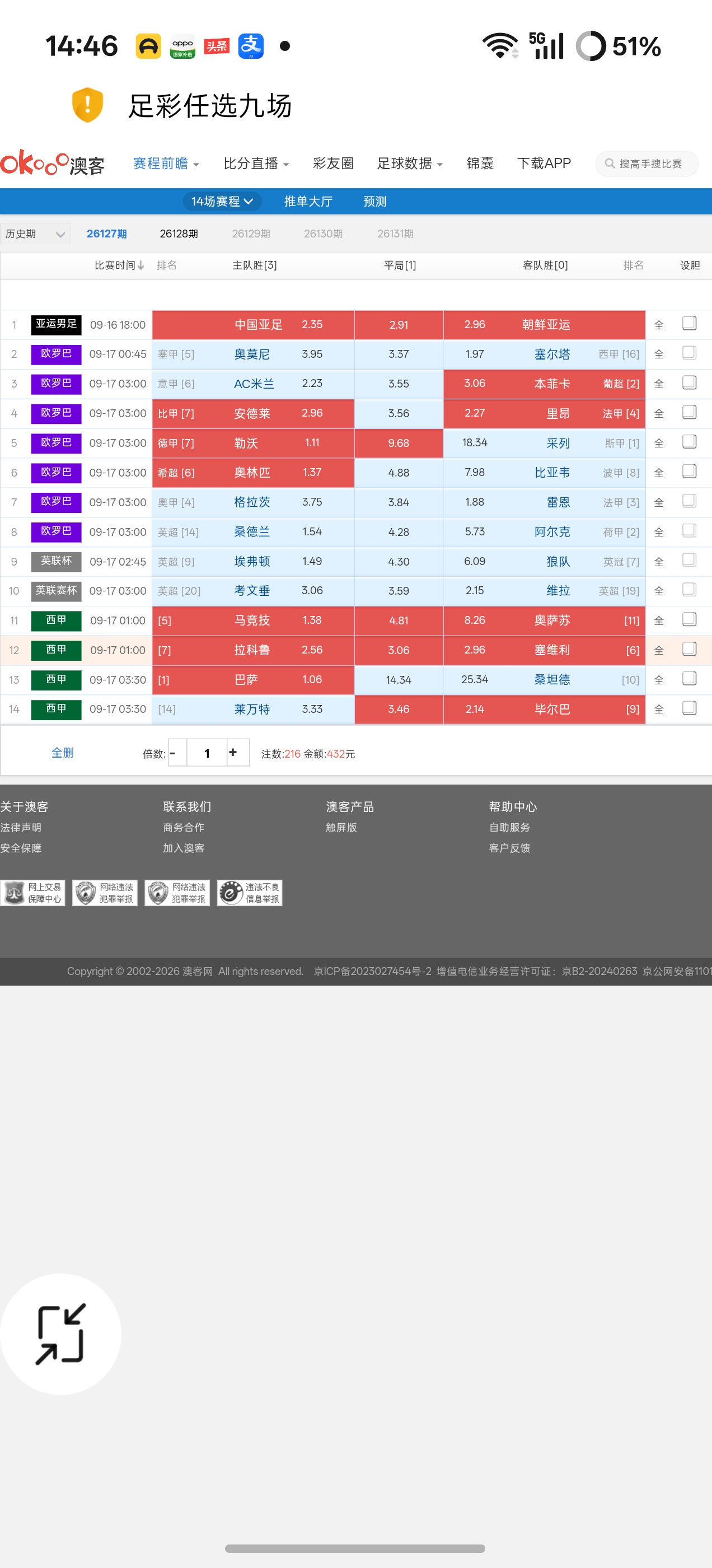Viewport: 712px width, 1568px height.
Task: Select 全 for the 奥莫尼 match
Action: (x=658, y=354)
